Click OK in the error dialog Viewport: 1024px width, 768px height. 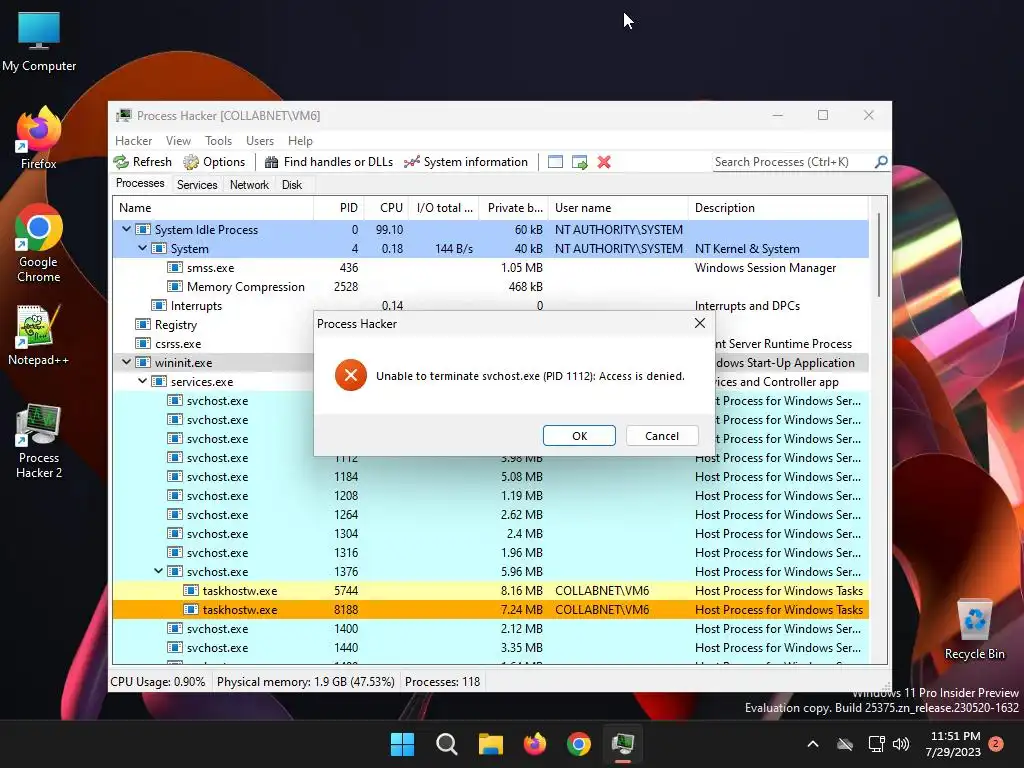[x=579, y=436]
